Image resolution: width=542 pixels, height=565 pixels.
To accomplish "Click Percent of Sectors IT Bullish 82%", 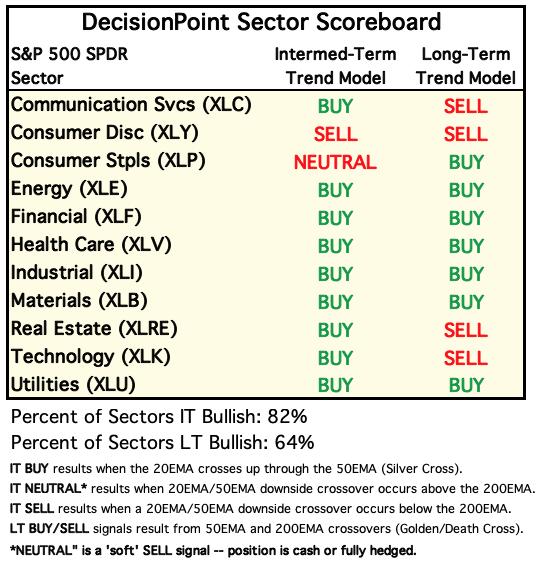I will click(159, 417).
